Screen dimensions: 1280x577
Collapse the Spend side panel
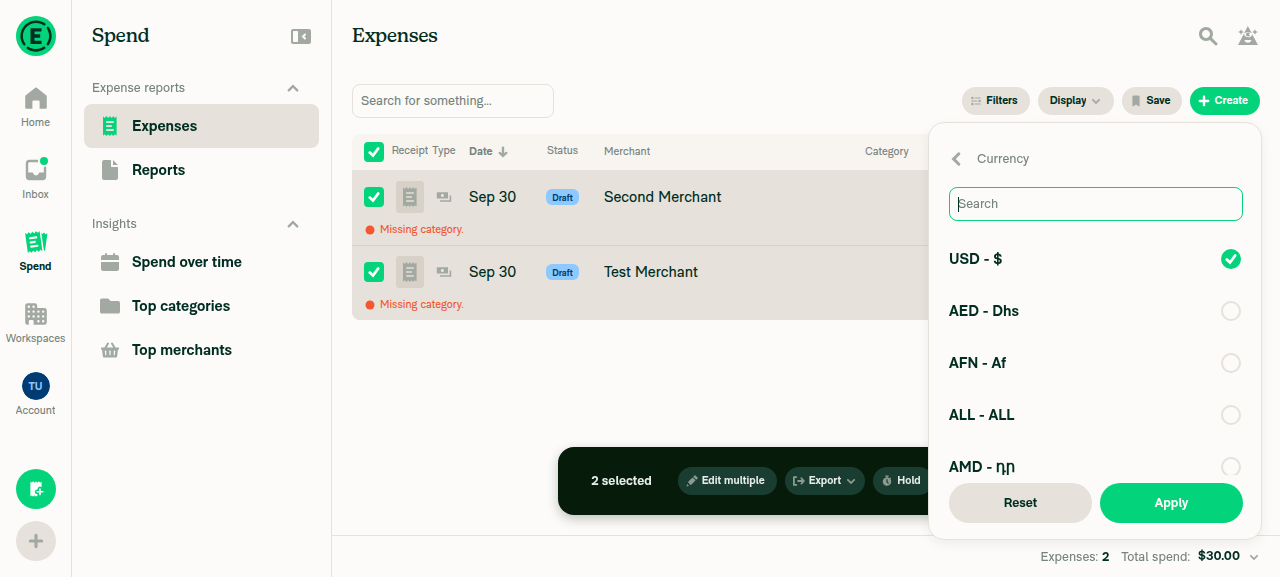(301, 36)
